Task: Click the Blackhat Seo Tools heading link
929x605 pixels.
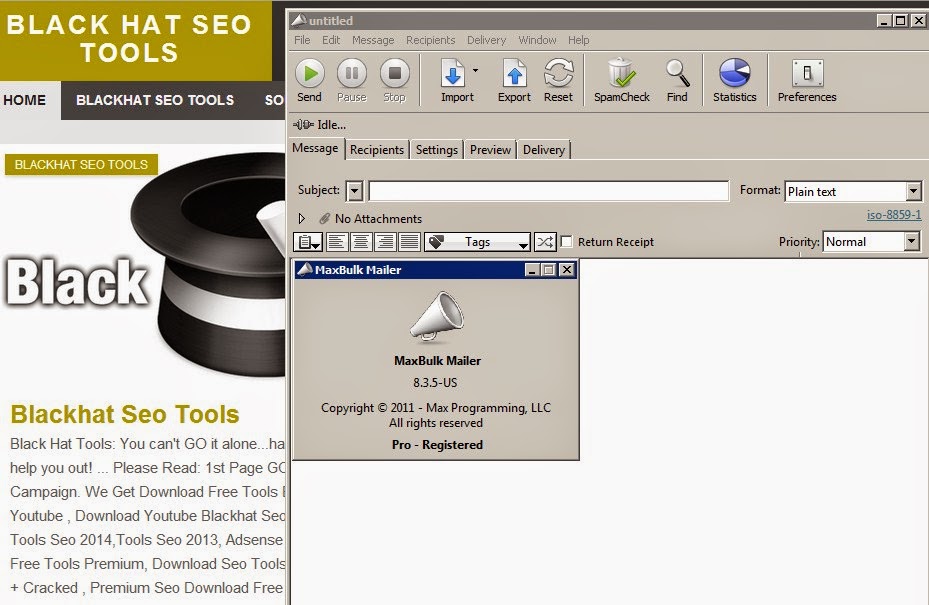Action: (x=125, y=414)
